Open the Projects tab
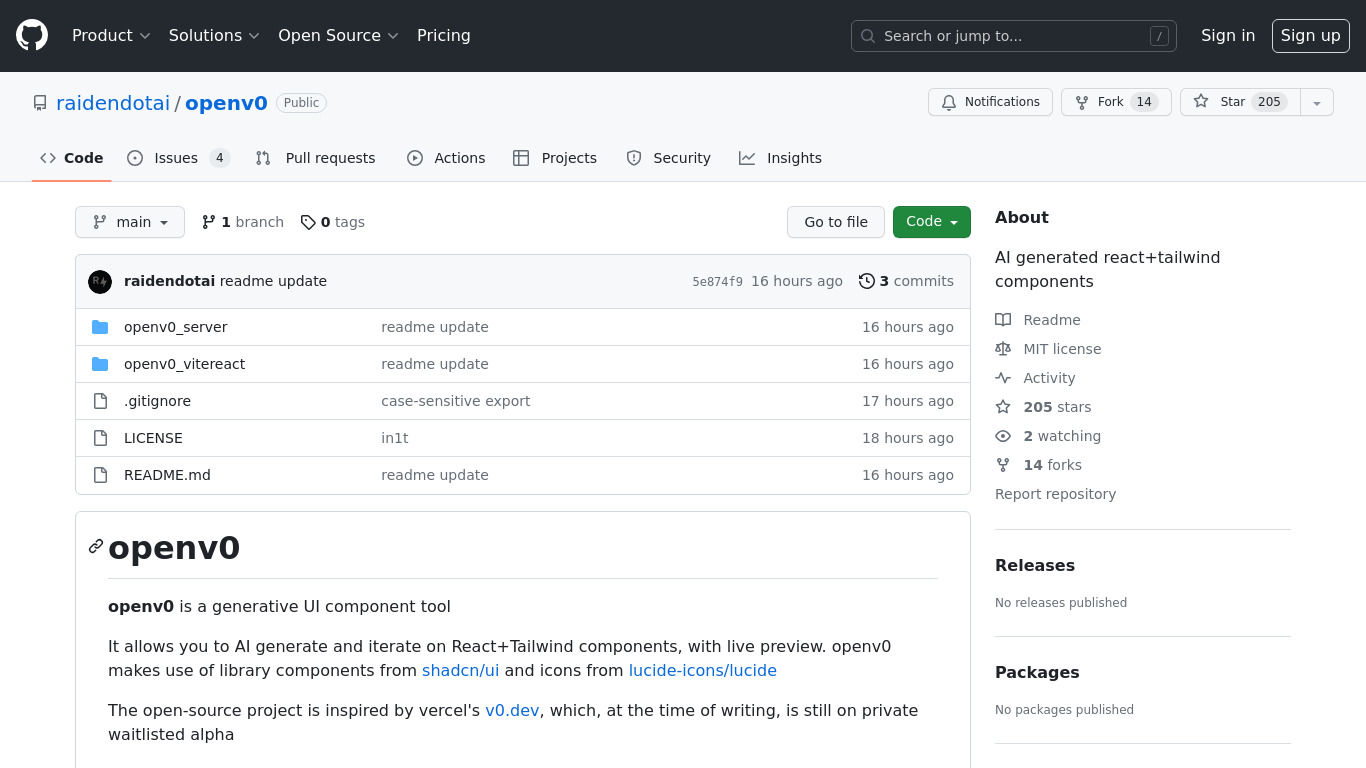 point(555,158)
